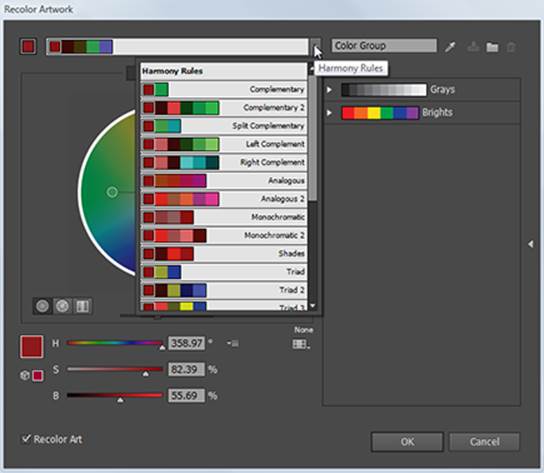This screenshot has width=544, height=473.
Task: Click the swatch library limit grid icon
Action: point(301,344)
